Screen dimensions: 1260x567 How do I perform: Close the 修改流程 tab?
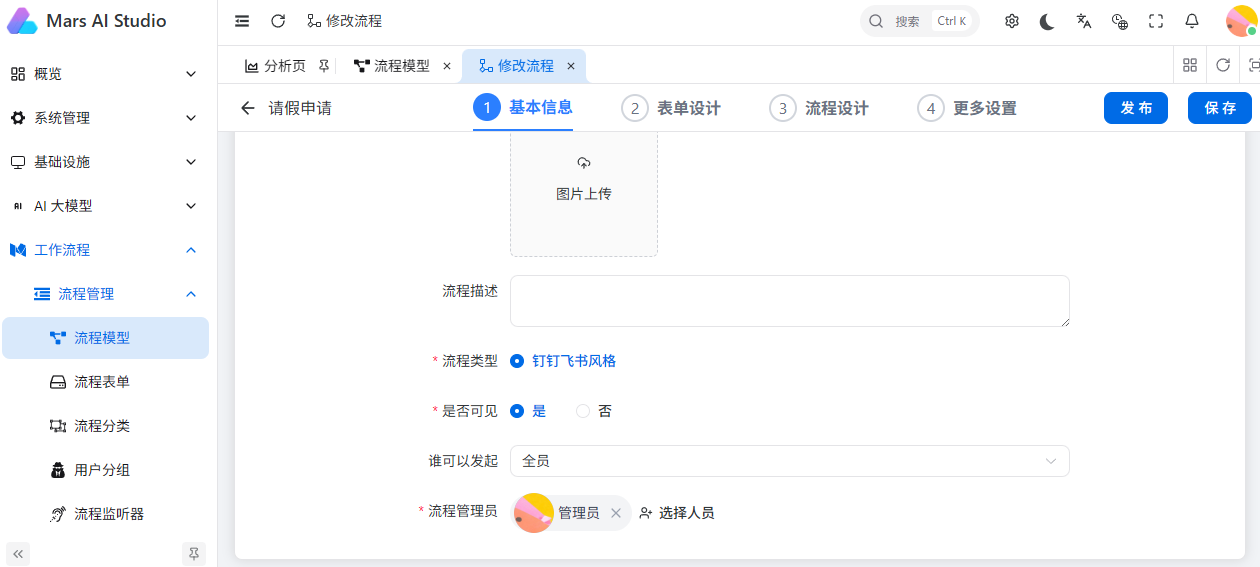(571, 66)
